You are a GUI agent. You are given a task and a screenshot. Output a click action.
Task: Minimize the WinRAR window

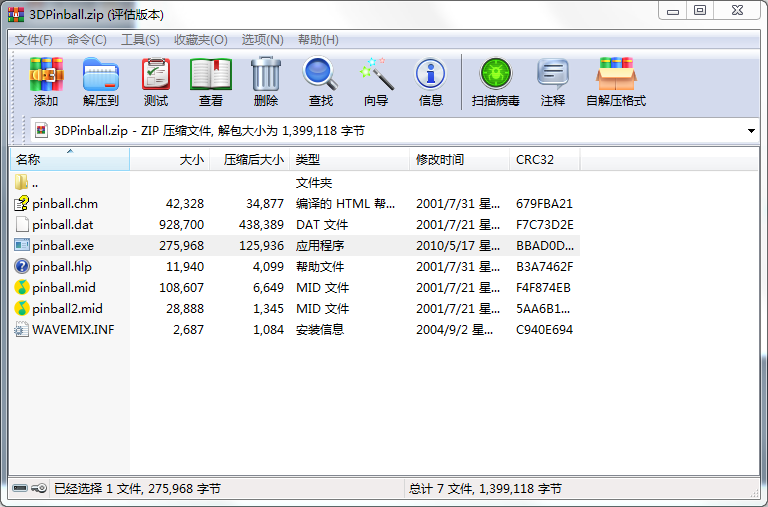(673, 11)
